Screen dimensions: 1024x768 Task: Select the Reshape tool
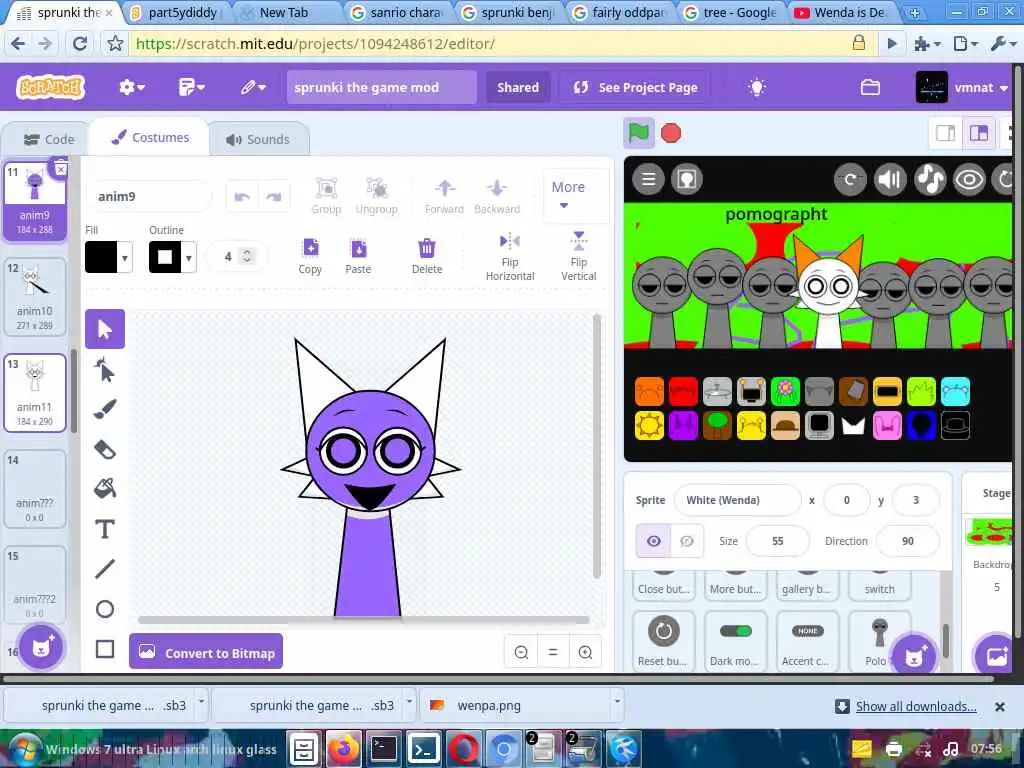pos(104,370)
